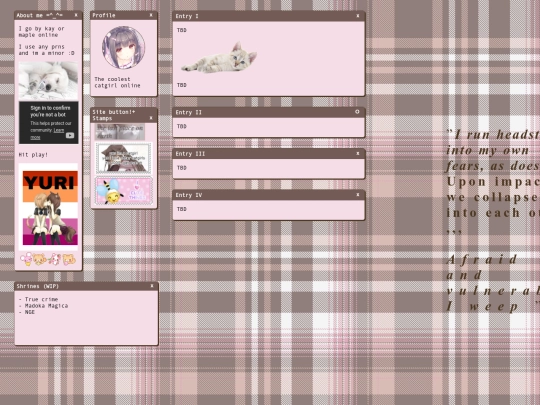Close the Site button + Stamps window
This screenshot has height=405, width=540.
(x=151, y=118)
